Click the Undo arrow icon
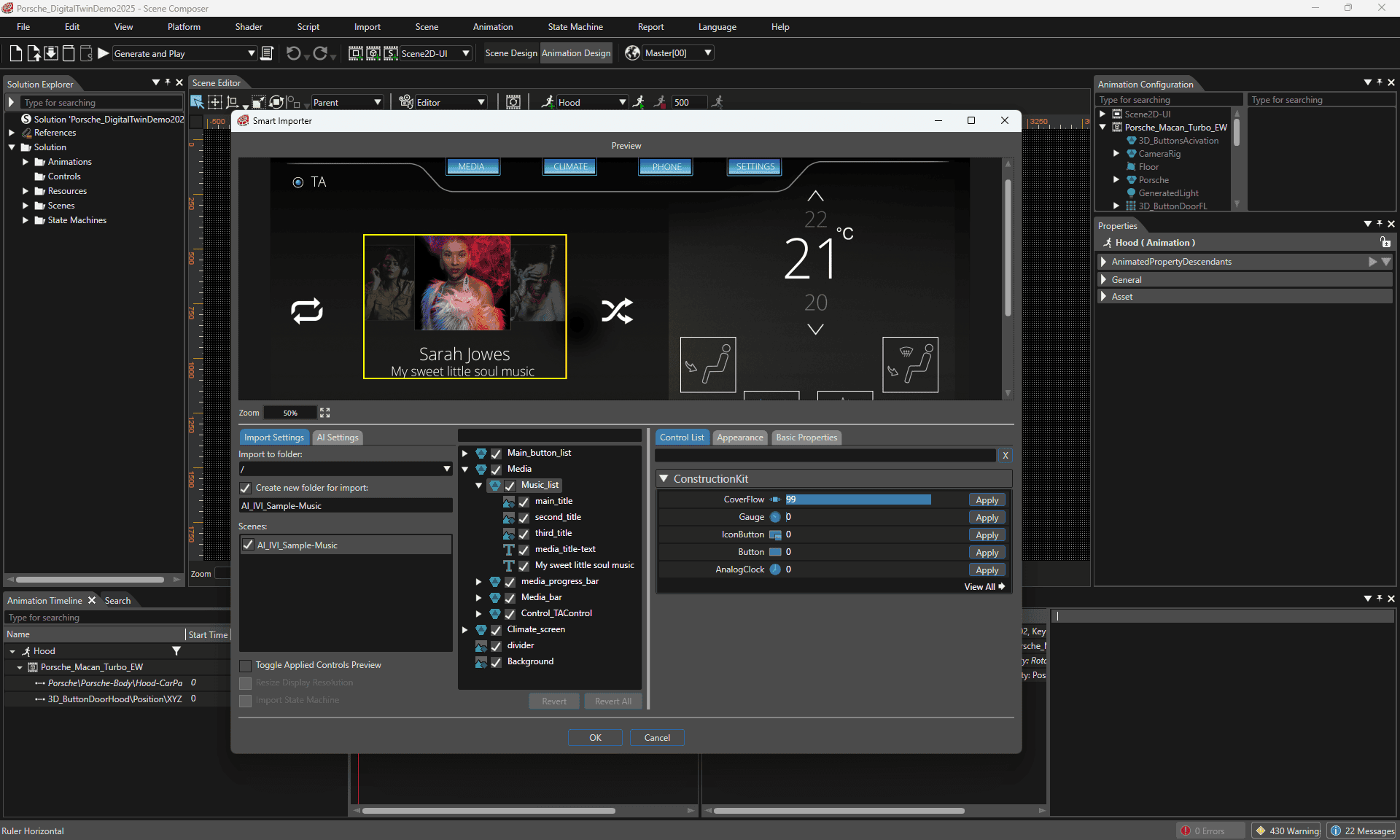Screen dimensions: 1400x840 point(293,53)
